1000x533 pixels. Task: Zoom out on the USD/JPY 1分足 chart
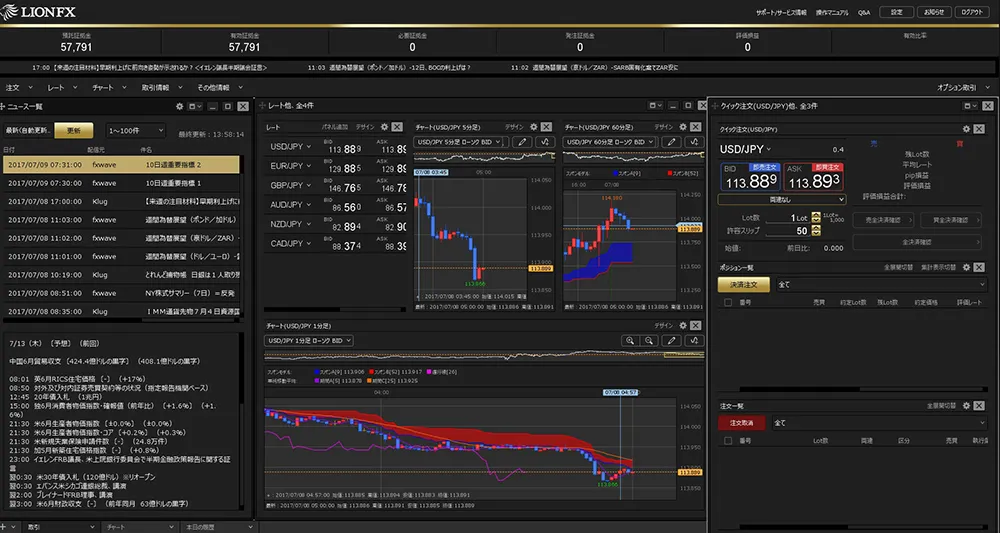pyautogui.click(x=649, y=340)
